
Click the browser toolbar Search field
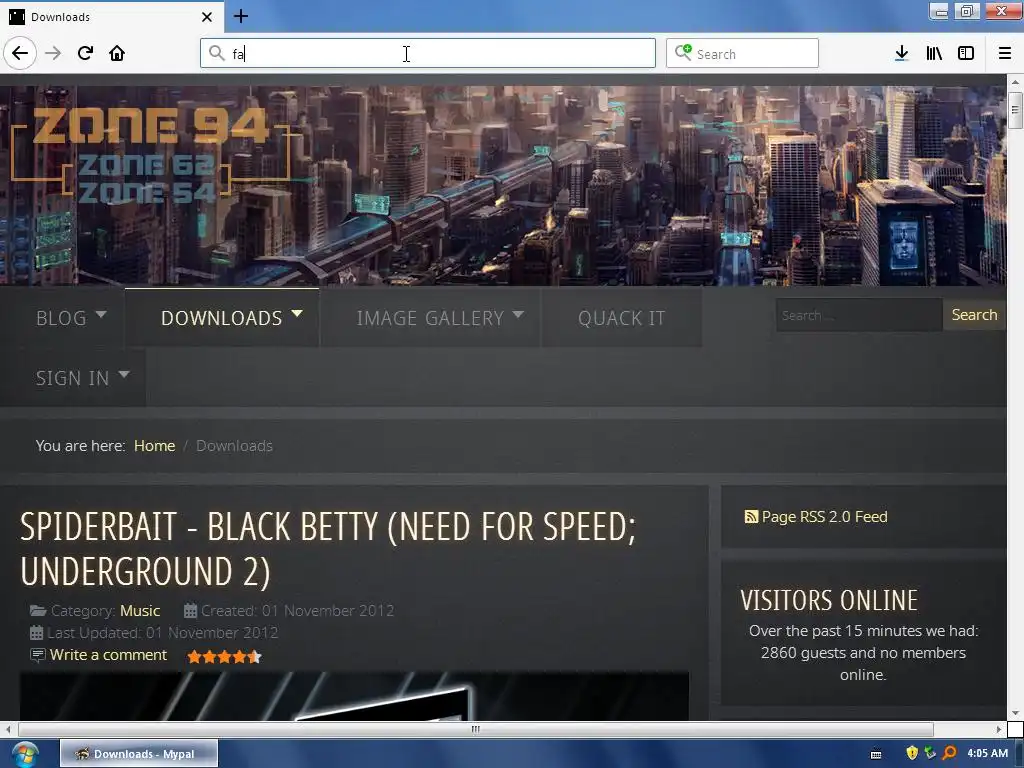coord(743,53)
